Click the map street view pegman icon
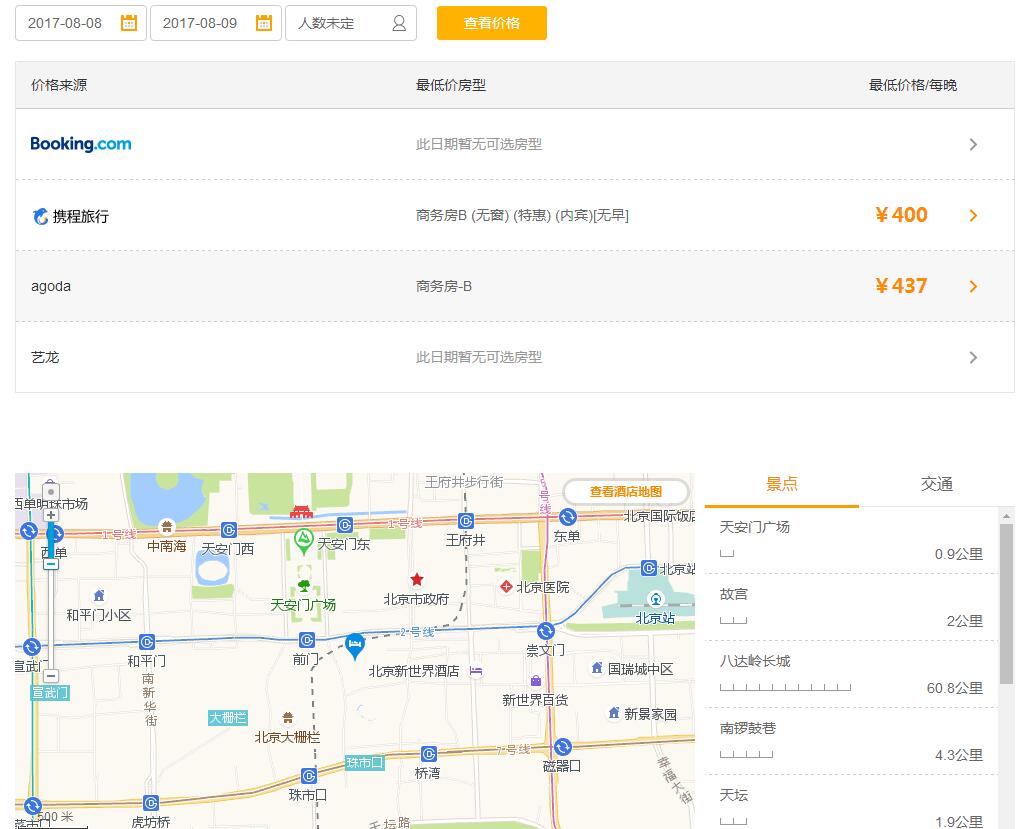Viewport: 1016px width, 829px height. click(x=51, y=491)
